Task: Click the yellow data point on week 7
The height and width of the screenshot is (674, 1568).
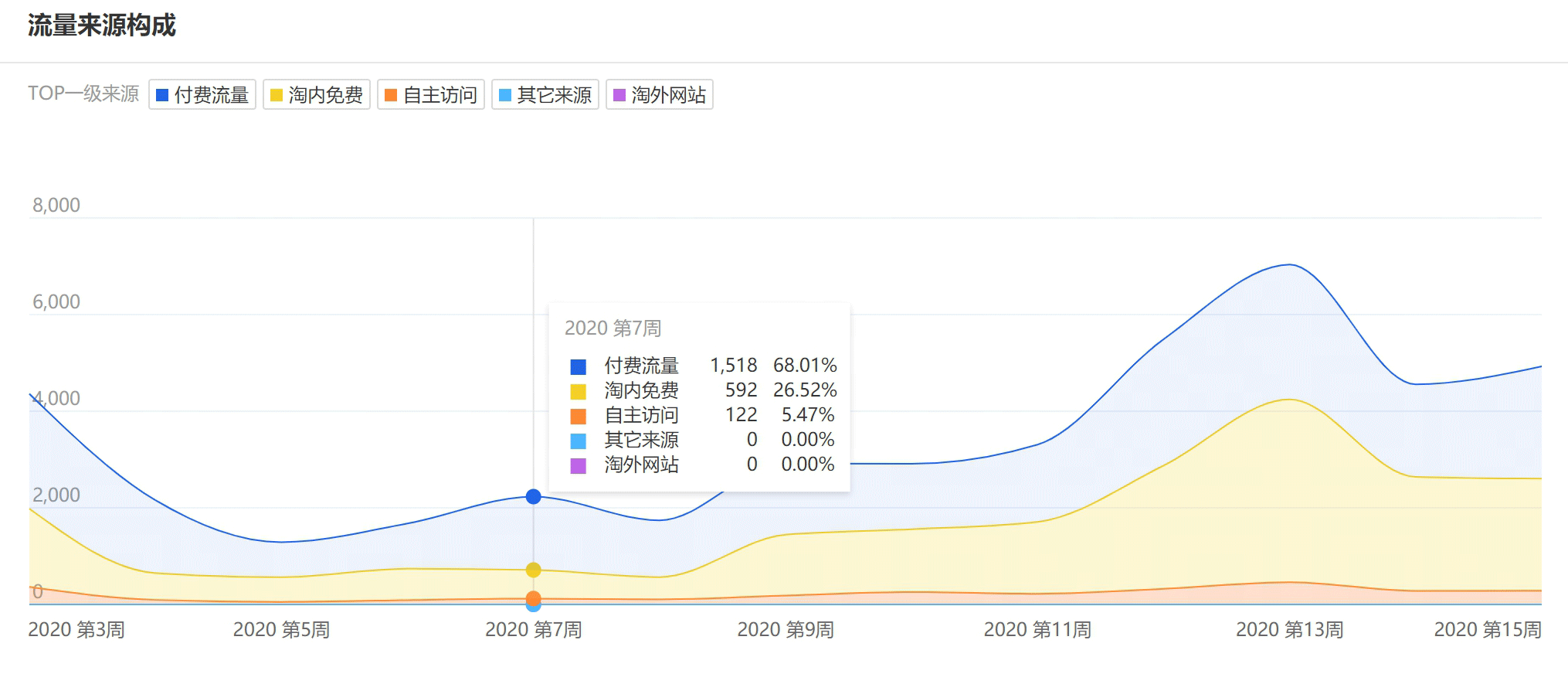Action: click(x=533, y=570)
